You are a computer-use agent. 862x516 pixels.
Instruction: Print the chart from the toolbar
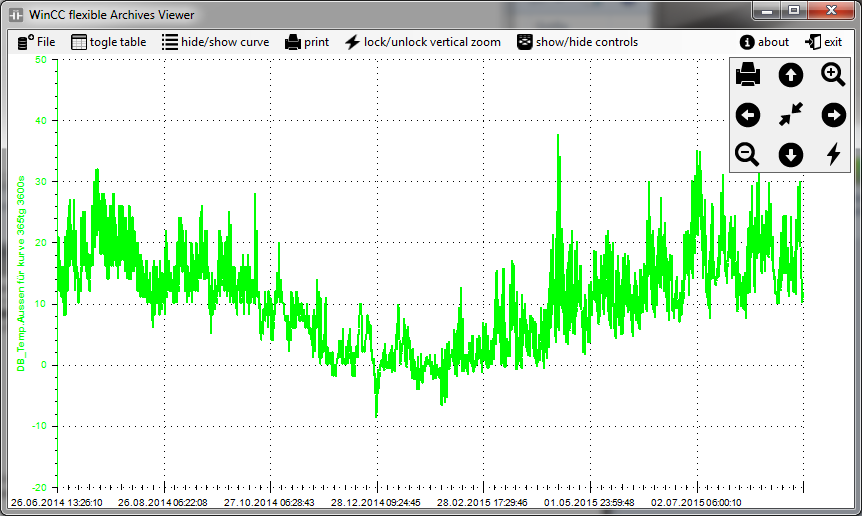[x=307, y=42]
